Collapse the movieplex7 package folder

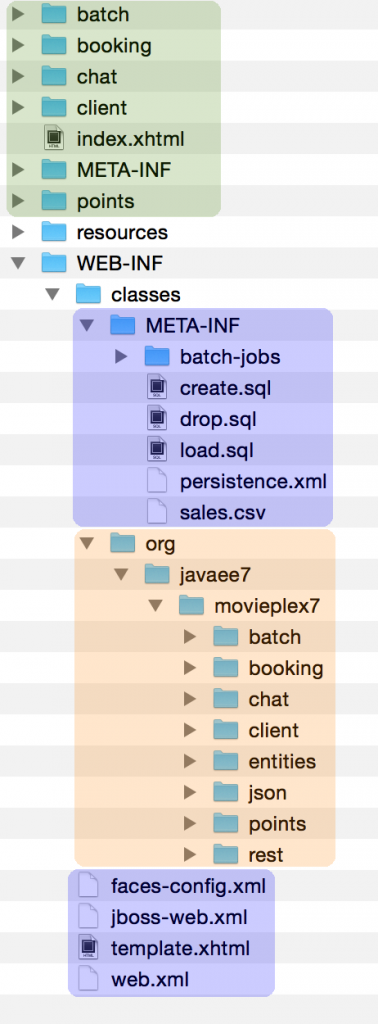(155, 605)
